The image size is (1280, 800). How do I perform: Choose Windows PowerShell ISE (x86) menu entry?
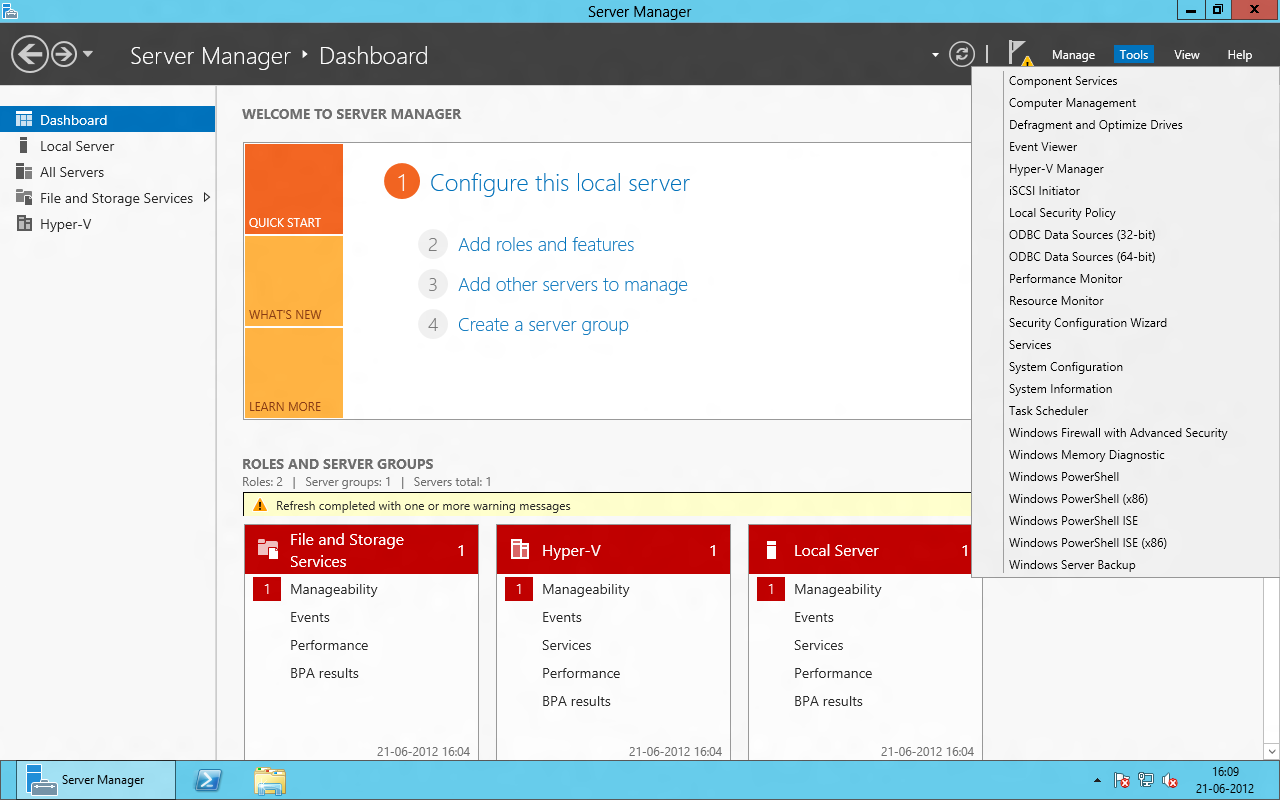(x=1088, y=543)
